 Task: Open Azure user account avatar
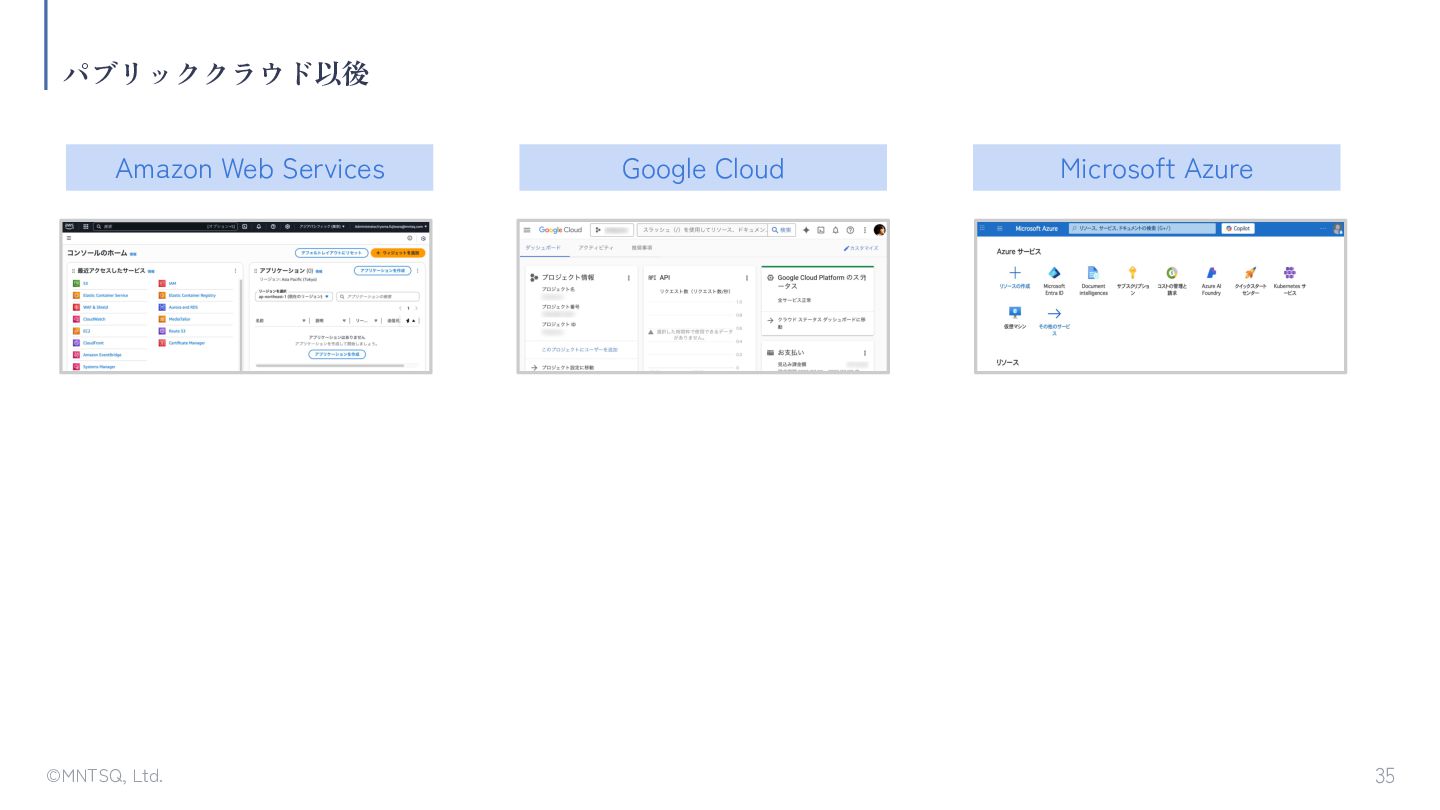pos(1337,229)
